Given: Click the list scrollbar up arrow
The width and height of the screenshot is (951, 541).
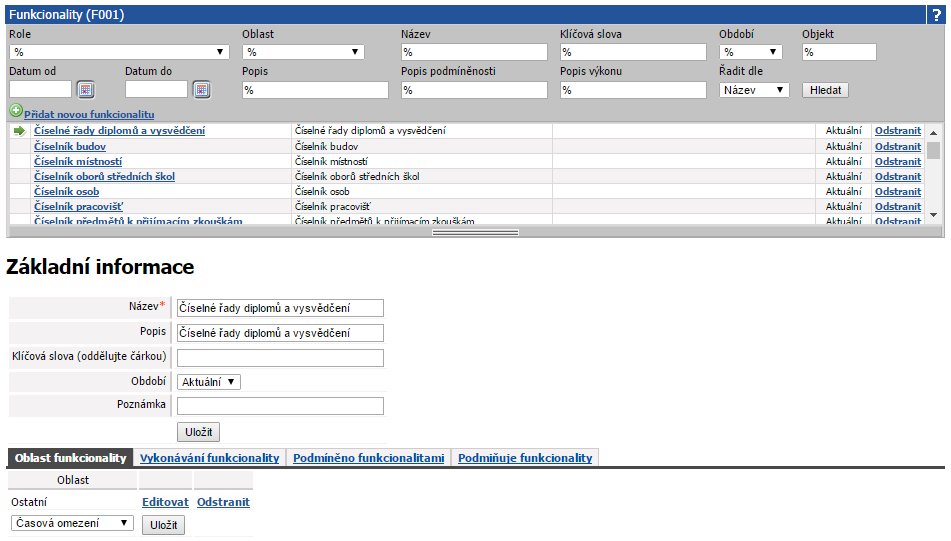Looking at the screenshot, I should click(934, 132).
